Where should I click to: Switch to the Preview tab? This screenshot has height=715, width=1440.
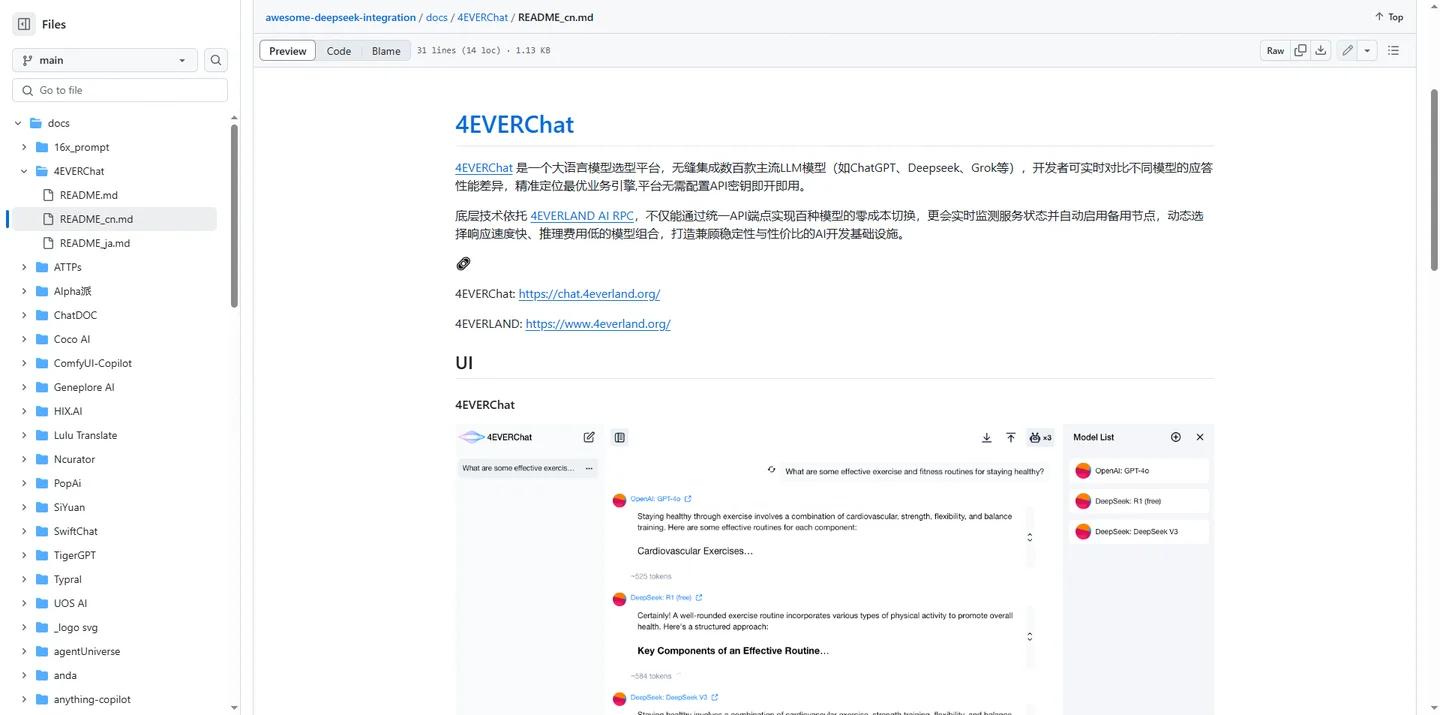[x=288, y=51]
